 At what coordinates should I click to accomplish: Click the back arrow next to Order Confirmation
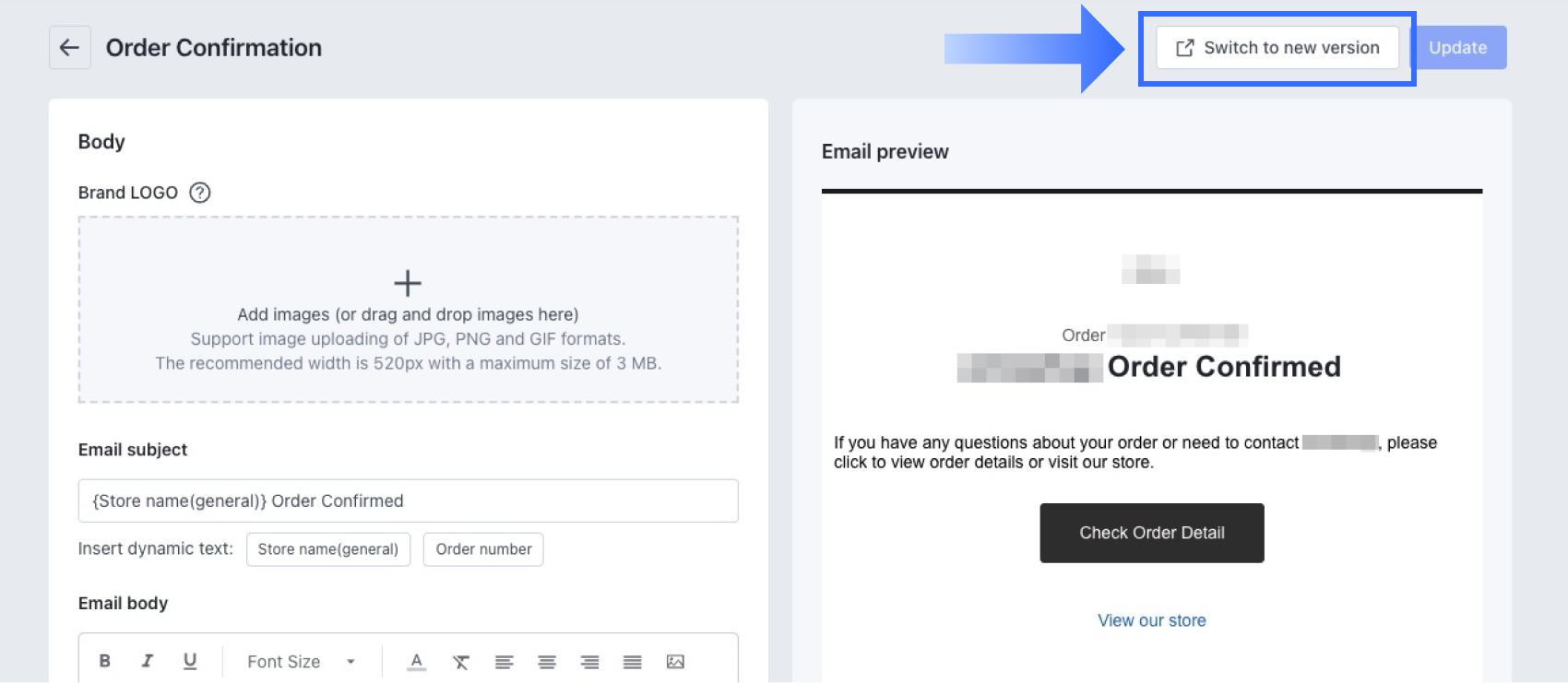(x=70, y=48)
